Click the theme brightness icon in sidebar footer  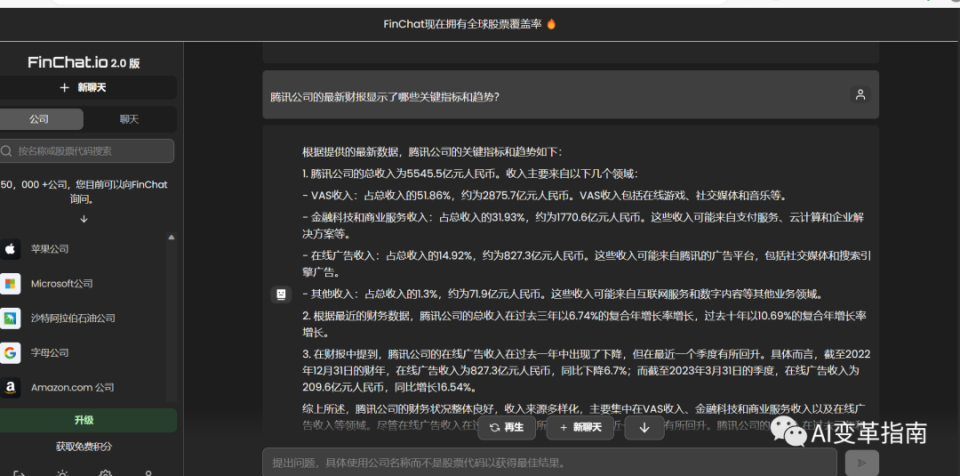tap(62, 473)
